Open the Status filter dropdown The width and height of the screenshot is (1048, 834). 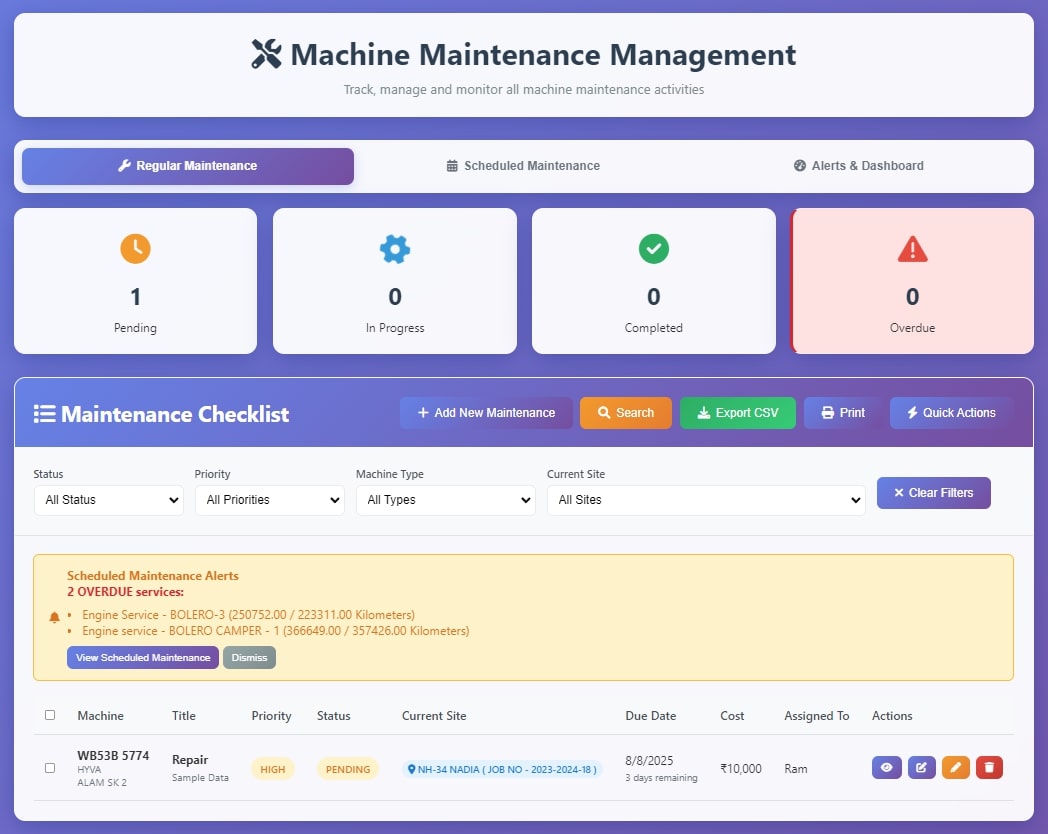pyautogui.click(x=108, y=500)
